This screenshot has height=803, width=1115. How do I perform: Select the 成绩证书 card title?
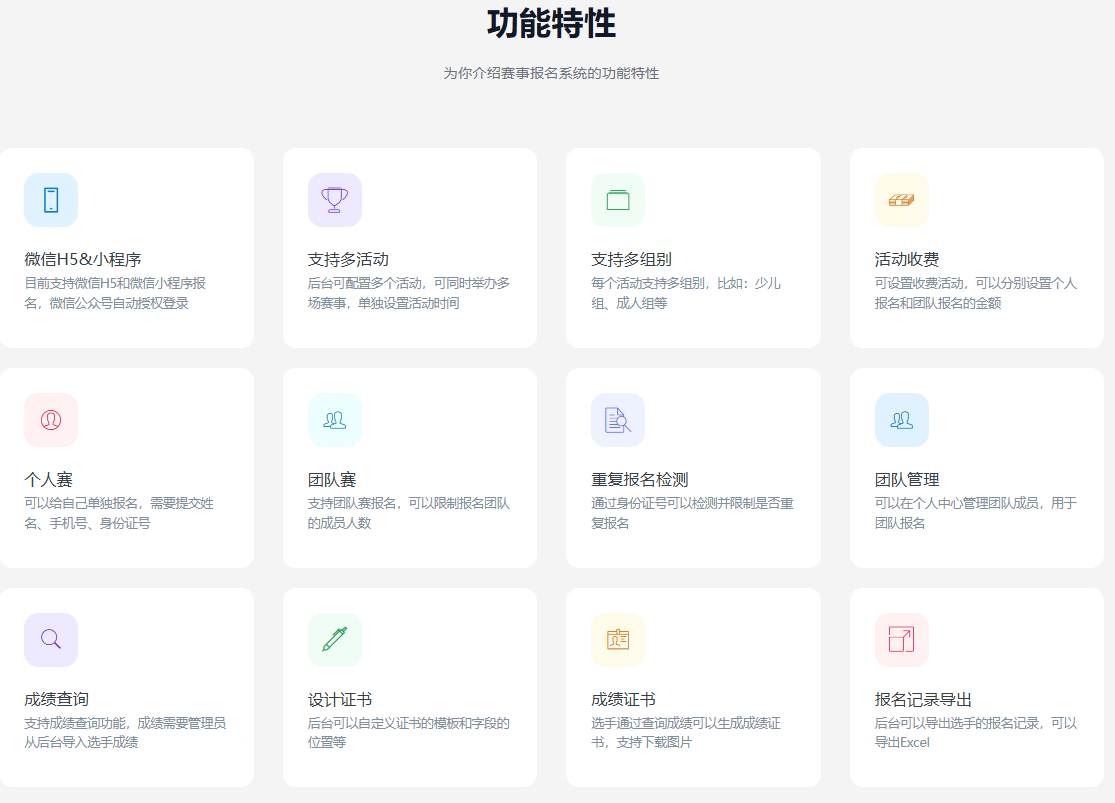(x=623, y=699)
